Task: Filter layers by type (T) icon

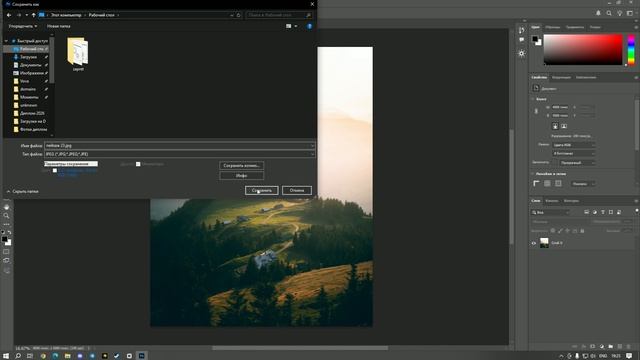Action: click(x=603, y=212)
